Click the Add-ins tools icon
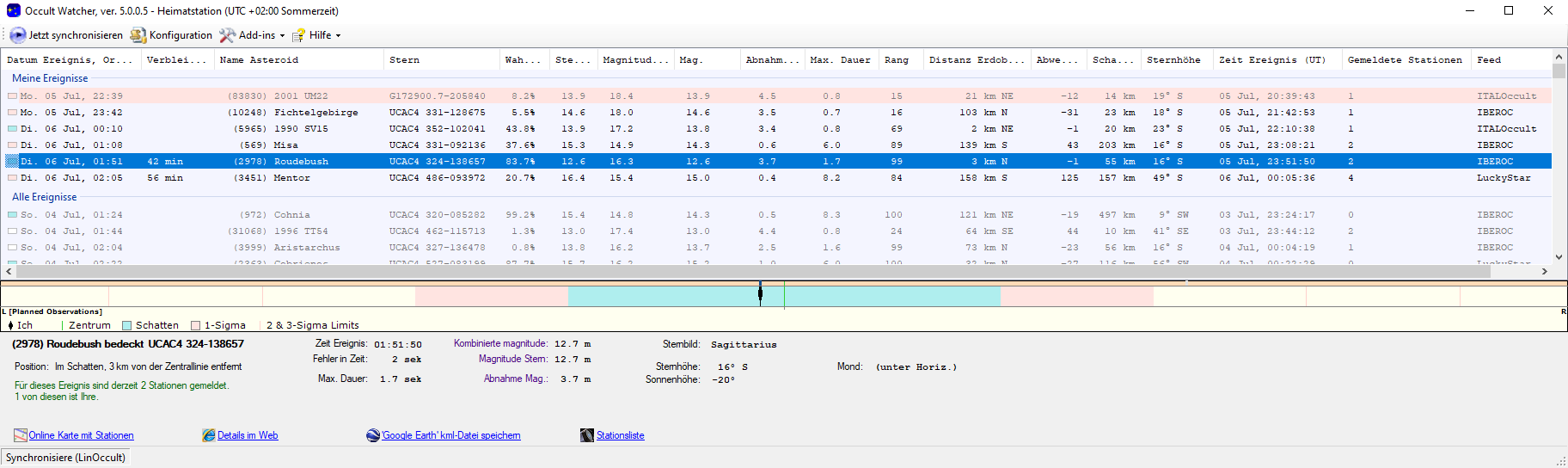The width and height of the screenshot is (1568, 468). click(x=227, y=35)
